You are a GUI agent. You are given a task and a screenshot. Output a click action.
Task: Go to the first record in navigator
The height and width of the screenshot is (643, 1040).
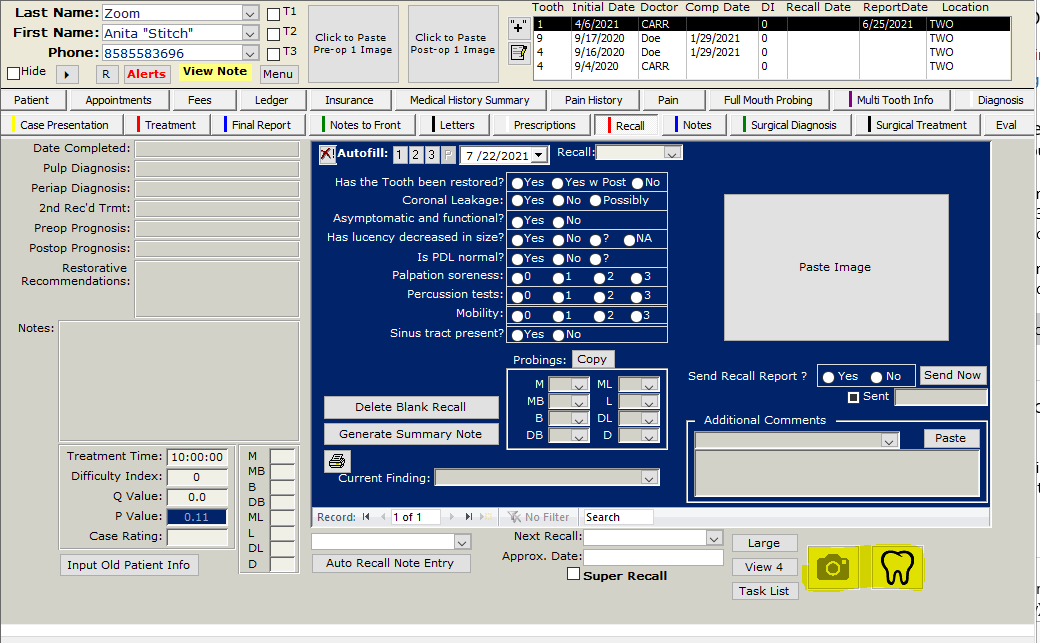pos(366,517)
